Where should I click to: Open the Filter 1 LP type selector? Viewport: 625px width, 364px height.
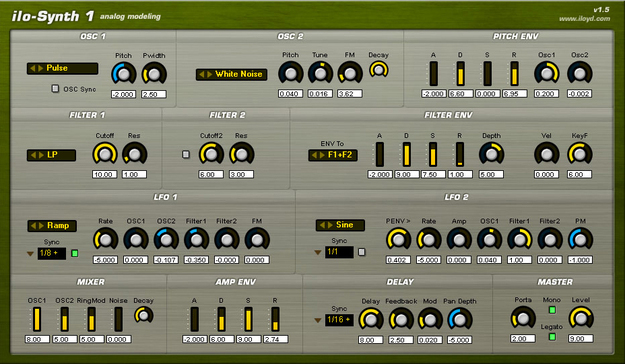tap(51, 155)
